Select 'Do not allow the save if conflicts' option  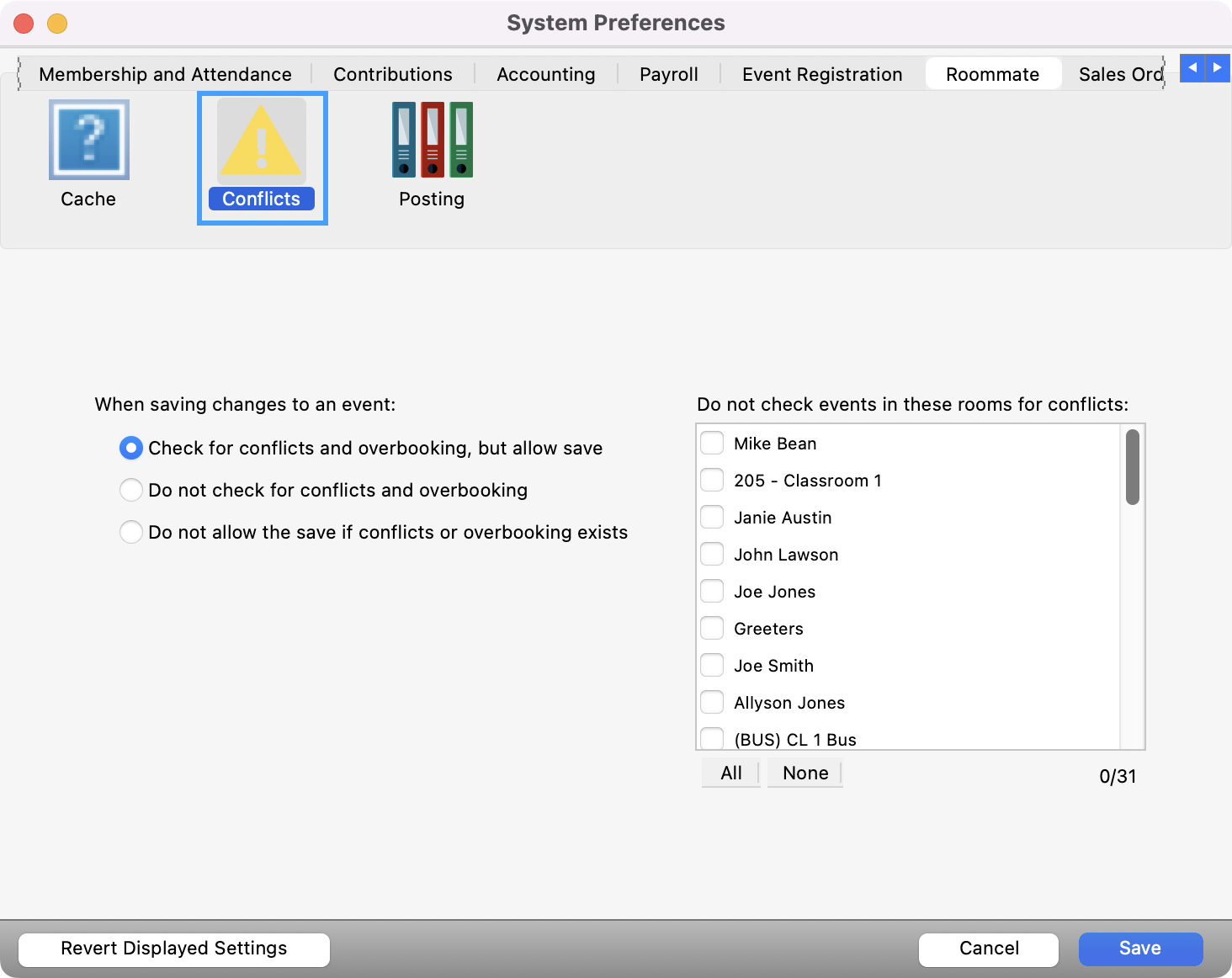point(131,532)
